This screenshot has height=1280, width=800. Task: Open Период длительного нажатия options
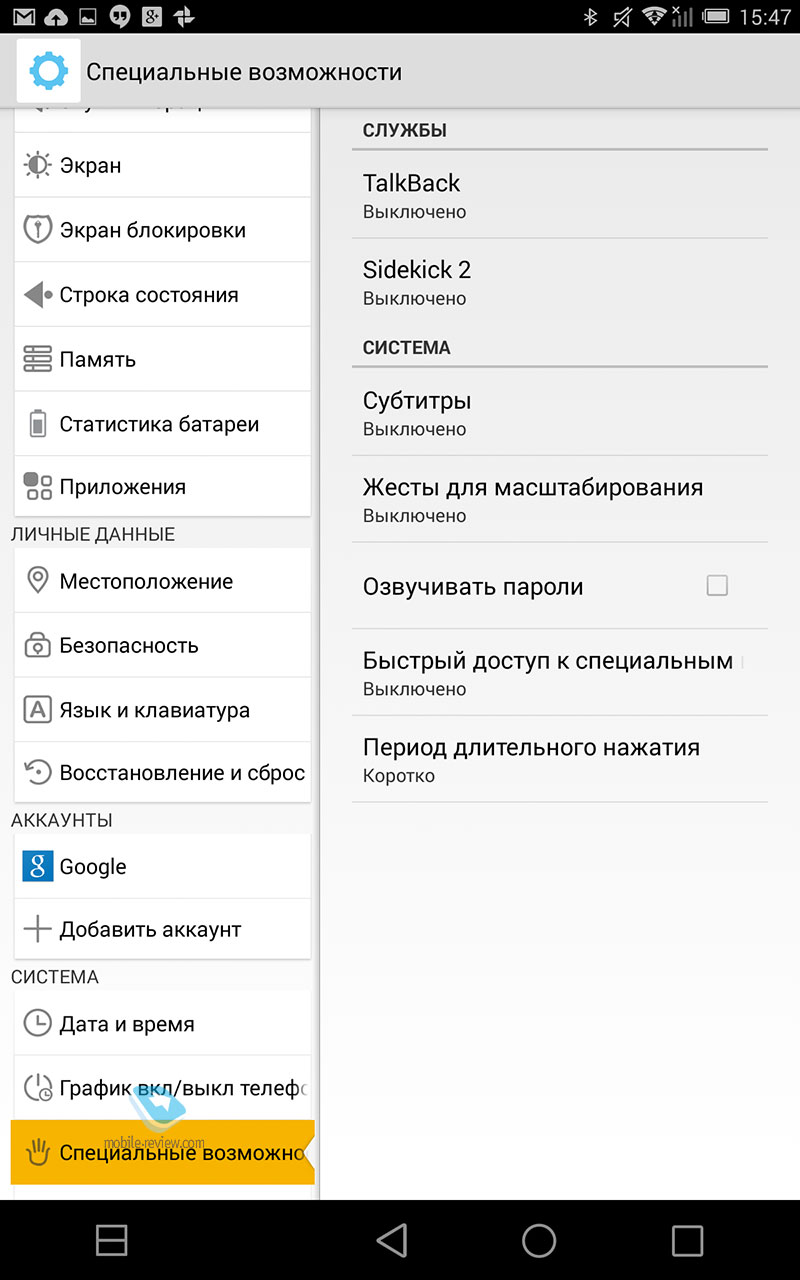coord(560,759)
